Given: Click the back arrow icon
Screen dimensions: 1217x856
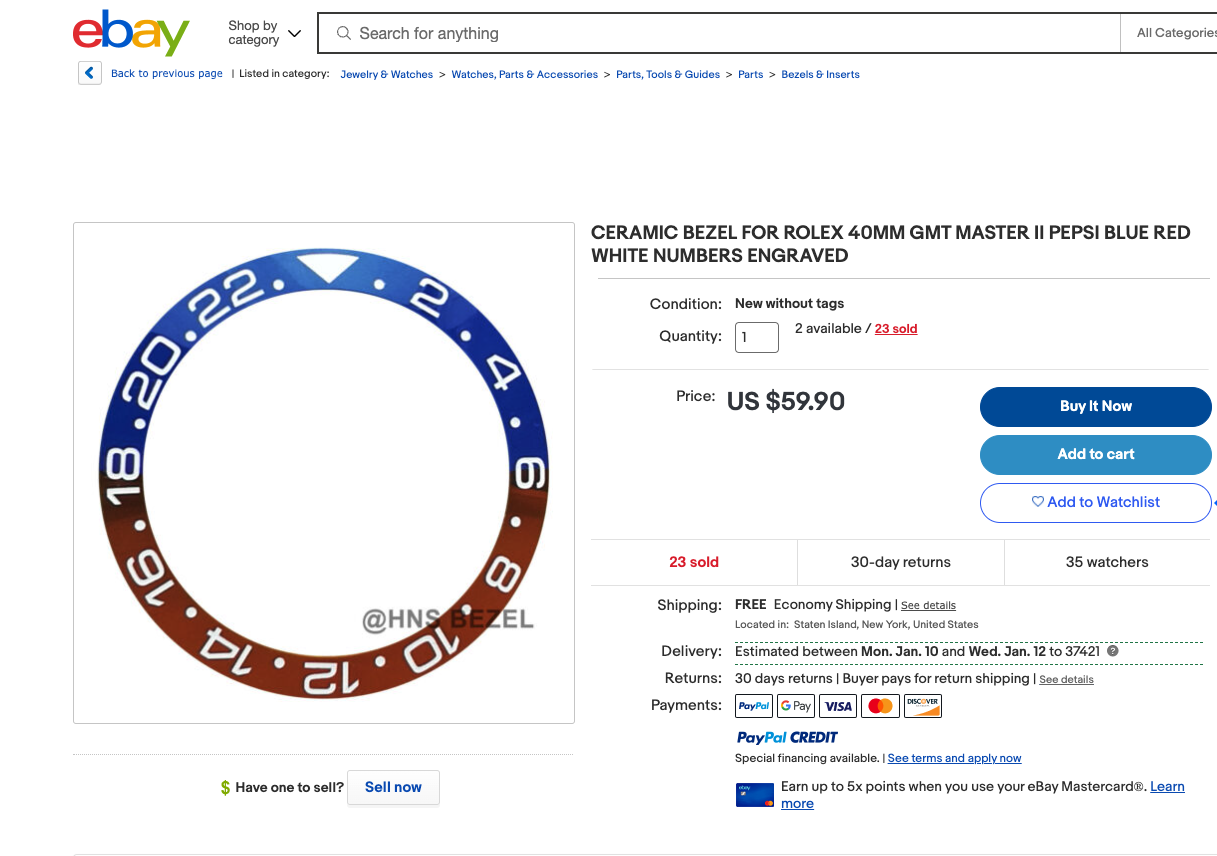Looking at the screenshot, I should tap(90, 73).
